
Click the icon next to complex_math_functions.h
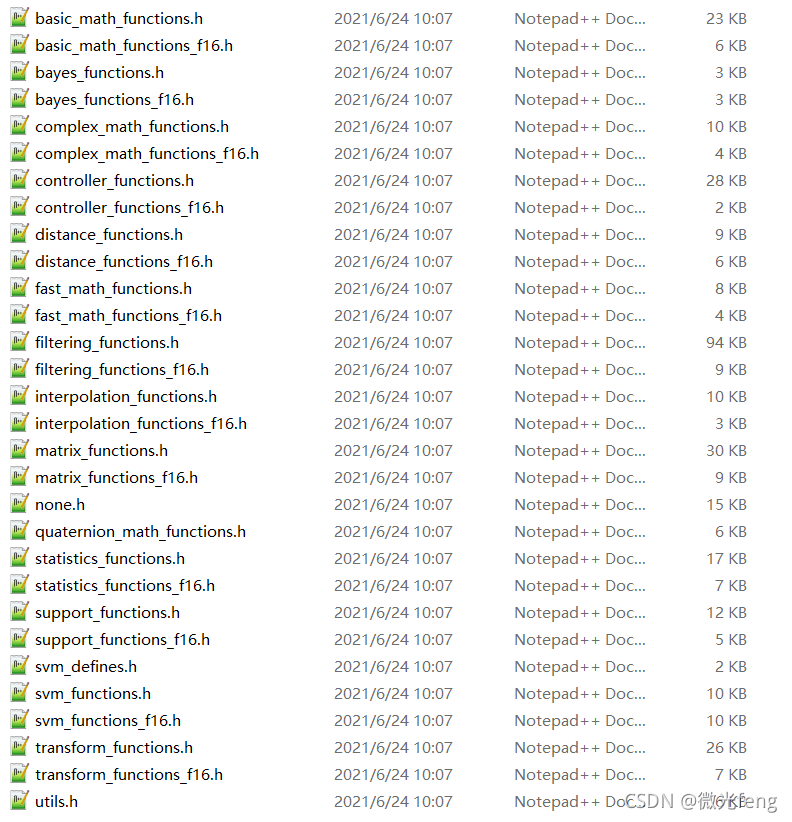click(19, 126)
